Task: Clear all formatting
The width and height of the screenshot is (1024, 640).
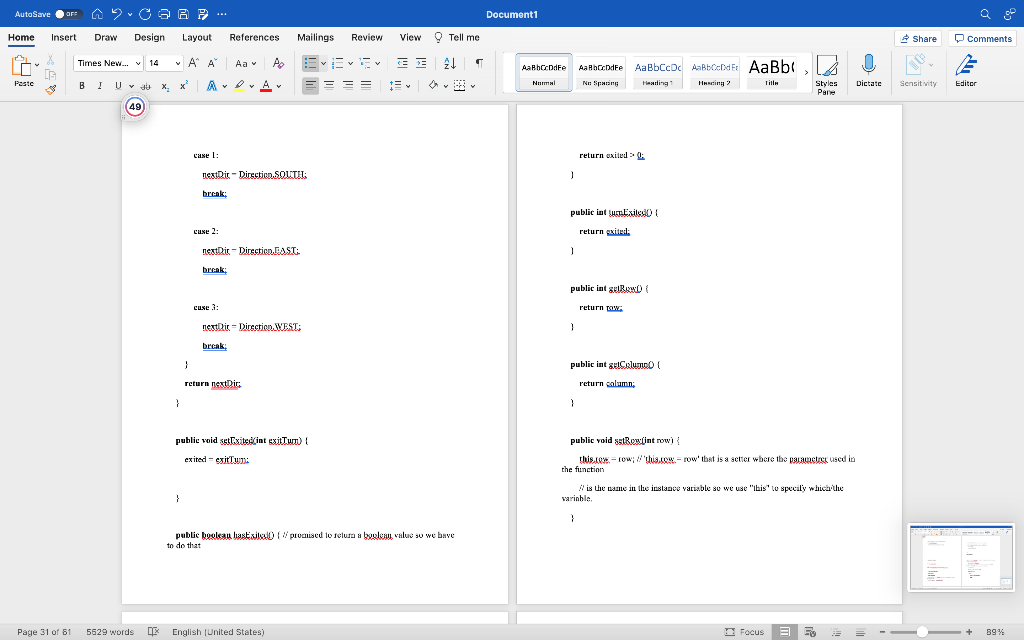Action: 278,63
